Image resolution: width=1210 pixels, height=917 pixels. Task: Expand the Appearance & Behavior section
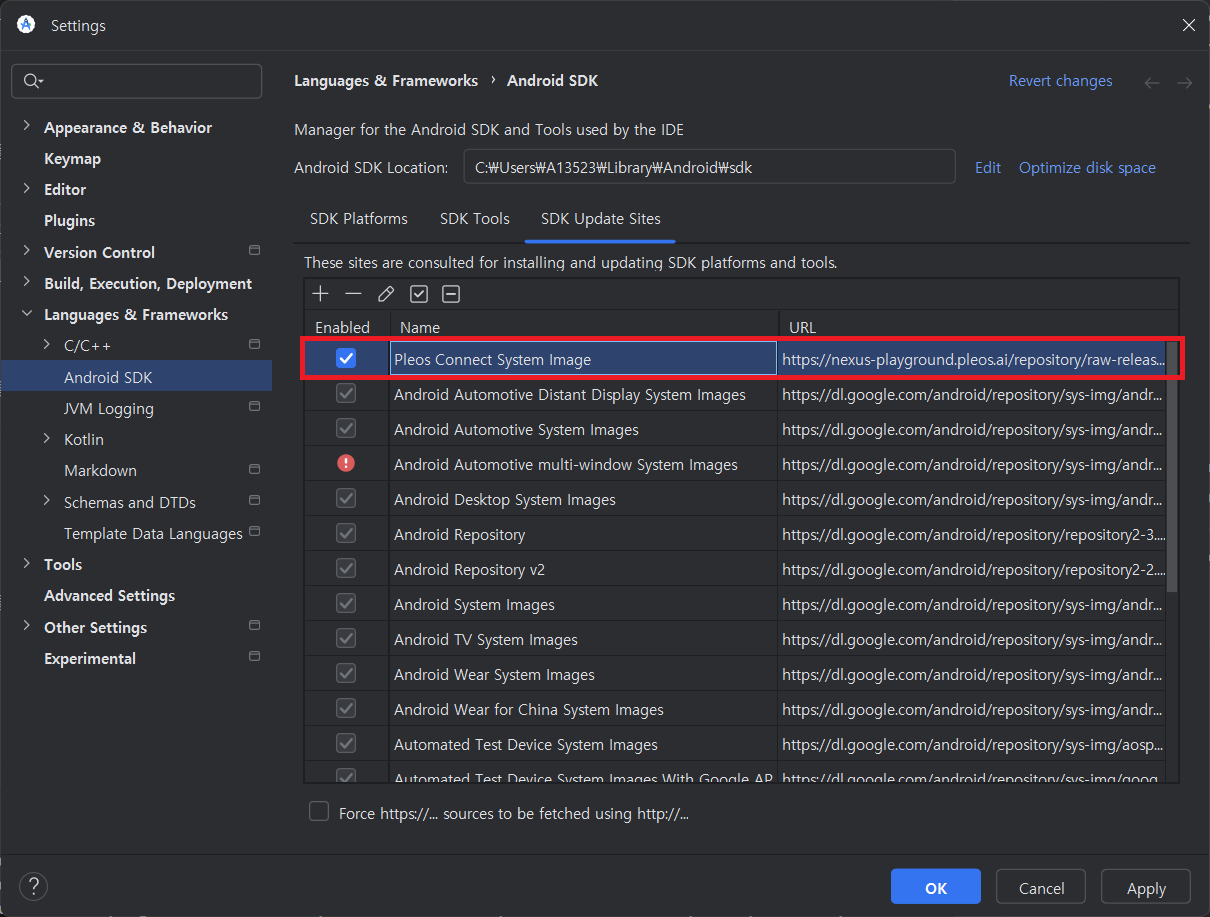[26, 128]
